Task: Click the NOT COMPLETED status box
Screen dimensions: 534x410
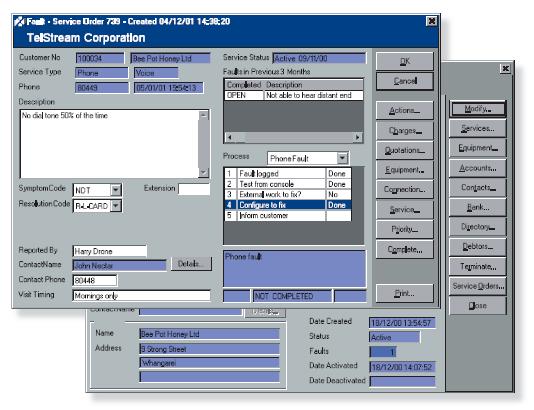Action: coord(292,296)
